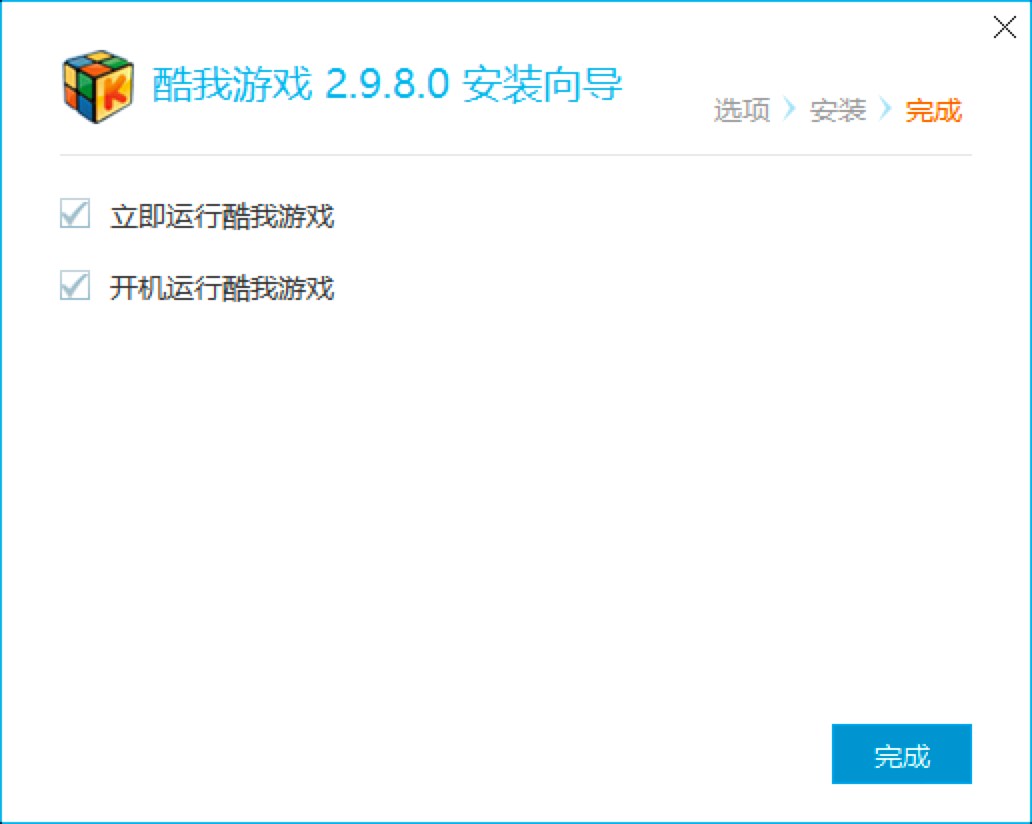The image size is (1032, 824).
Task: Click the label text 开机运行酷我游戏
Action: pos(222,288)
